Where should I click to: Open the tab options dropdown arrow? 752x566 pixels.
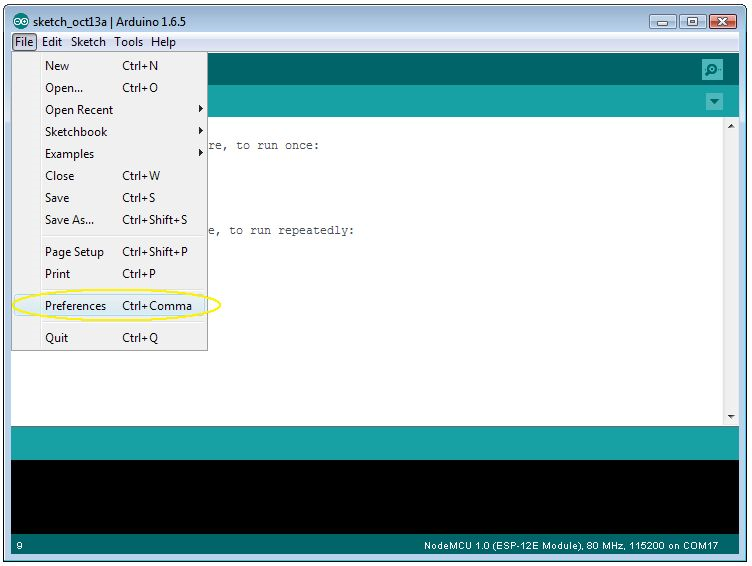coord(714,102)
